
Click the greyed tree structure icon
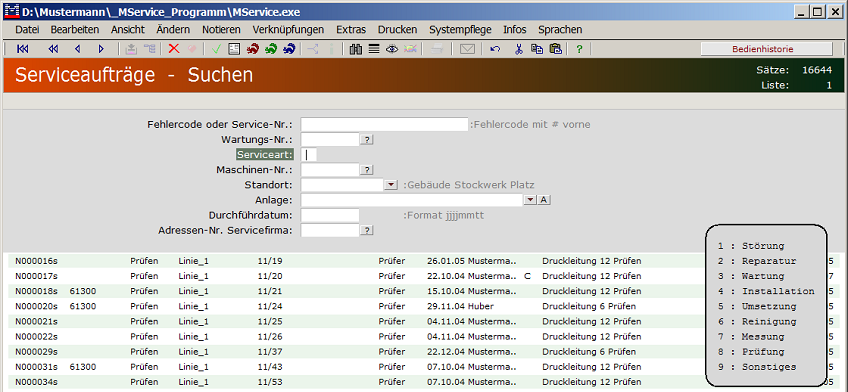149,49
